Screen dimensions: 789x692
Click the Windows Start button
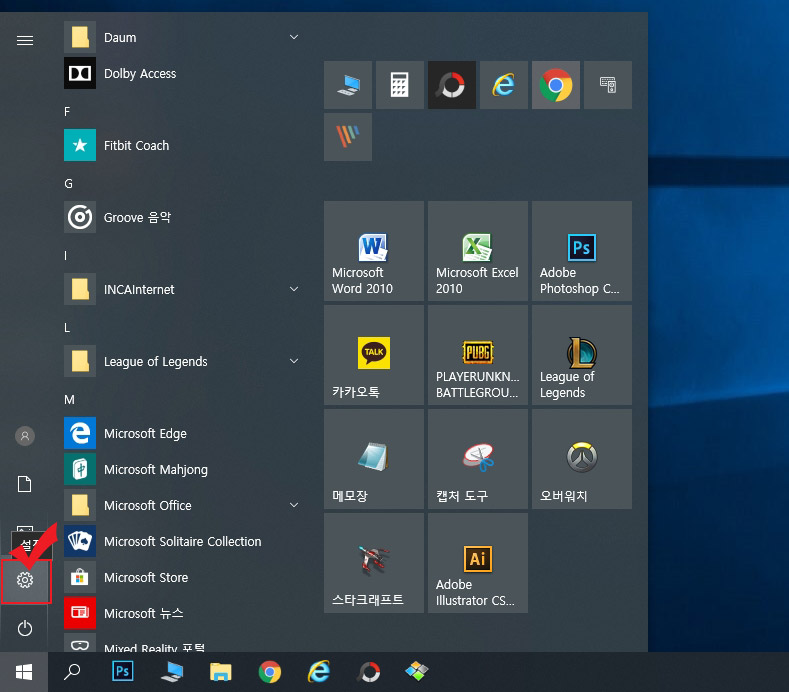click(24, 672)
